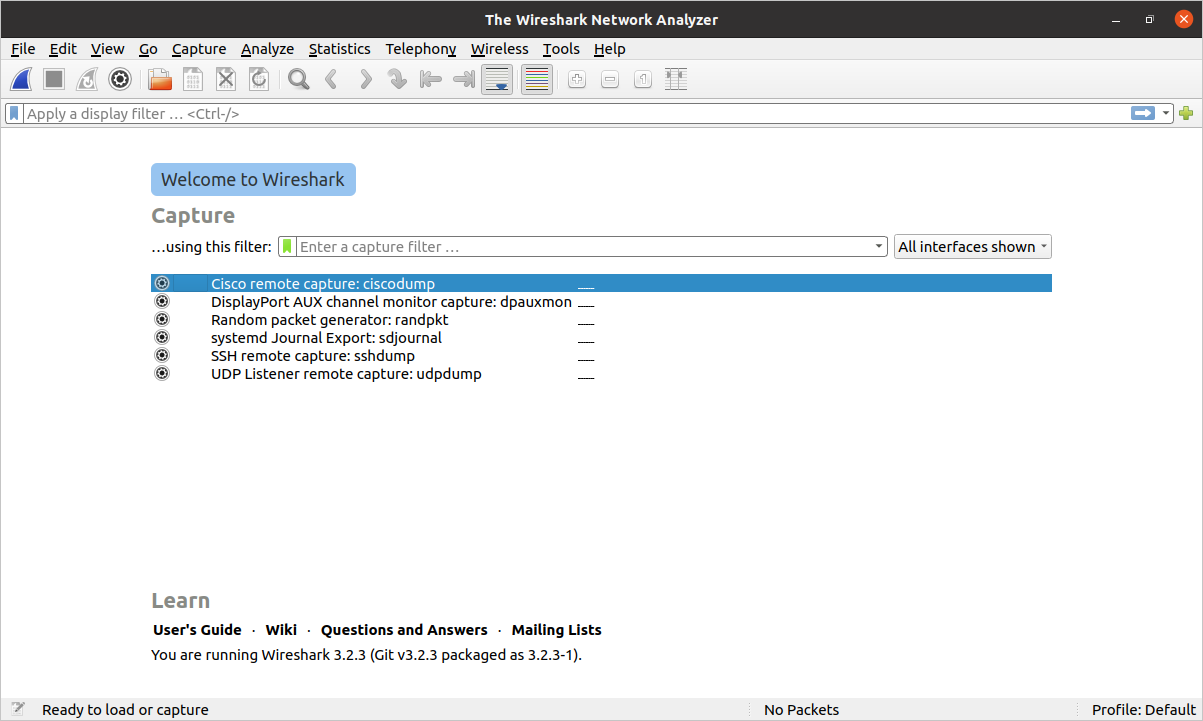Reset text to normal size icon

[x=643, y=79]
